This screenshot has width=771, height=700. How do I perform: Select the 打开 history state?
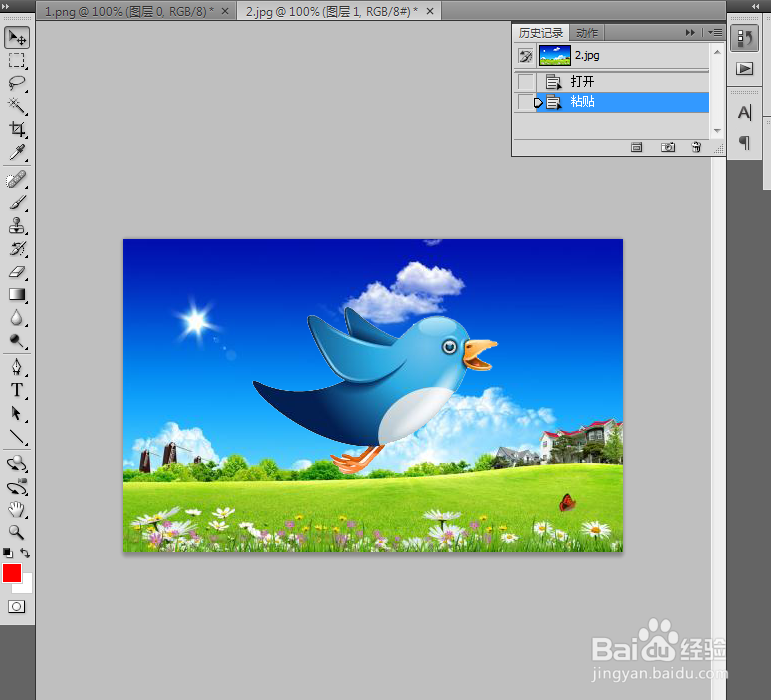[622, 81]
